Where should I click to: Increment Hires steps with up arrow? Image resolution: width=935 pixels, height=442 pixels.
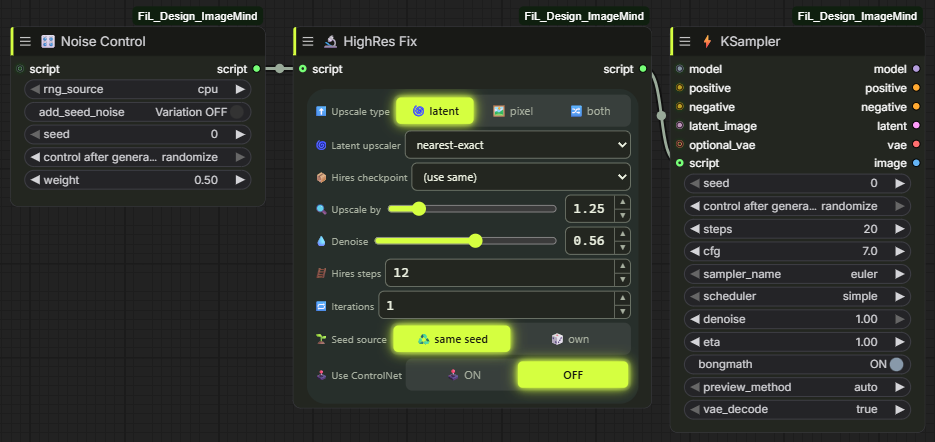pyautogui.click(x=623, y=266)
